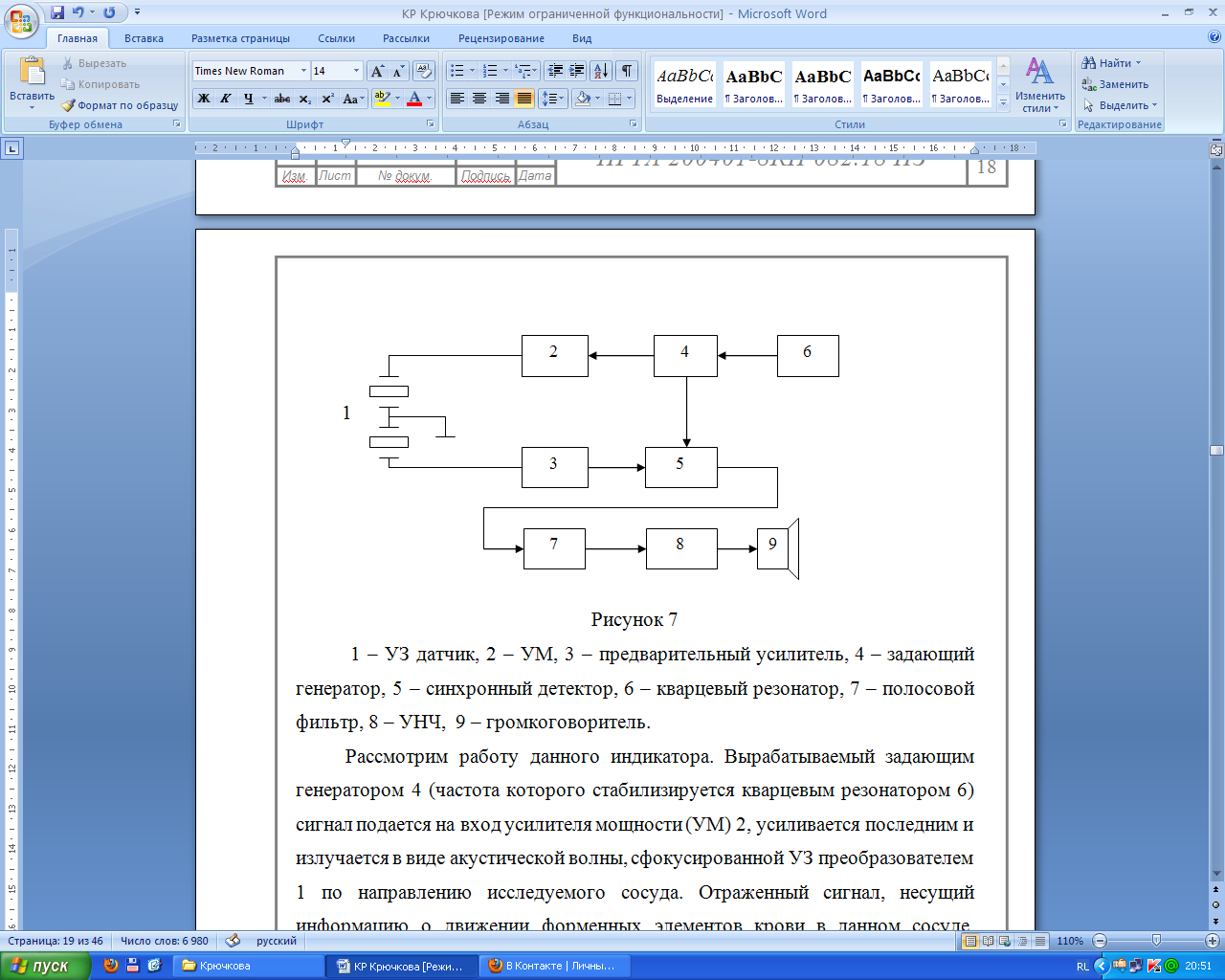Toggle justify alignment
This screenshot has height=980, width=1225.
coord(524,98)
